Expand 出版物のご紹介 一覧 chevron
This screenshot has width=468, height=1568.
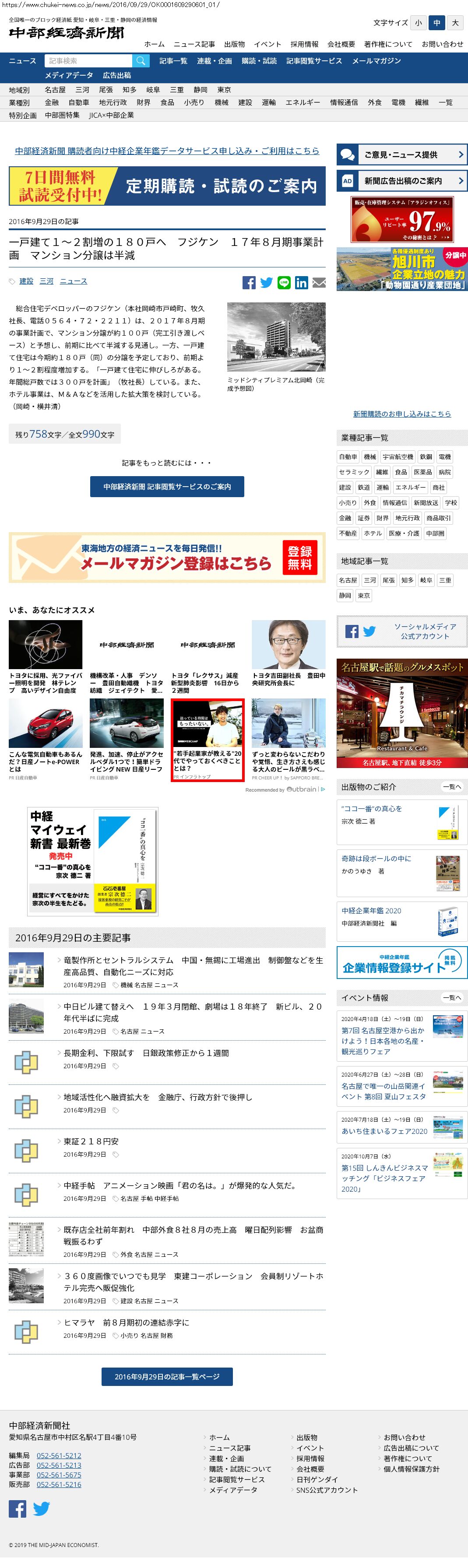click(x=452, y=787)
